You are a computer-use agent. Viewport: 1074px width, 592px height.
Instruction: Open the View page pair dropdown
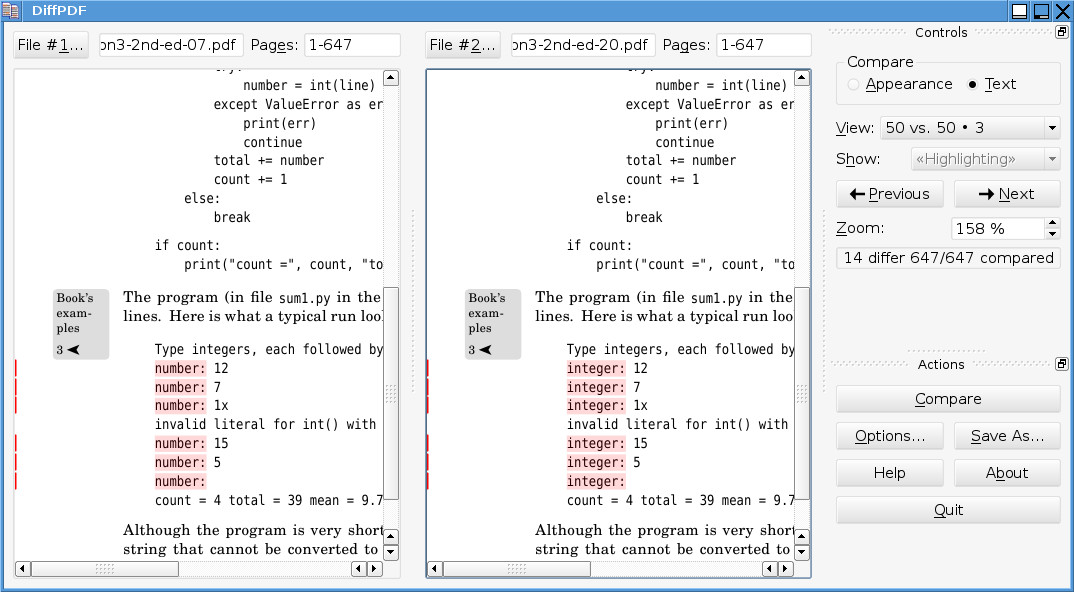[970, 128]
